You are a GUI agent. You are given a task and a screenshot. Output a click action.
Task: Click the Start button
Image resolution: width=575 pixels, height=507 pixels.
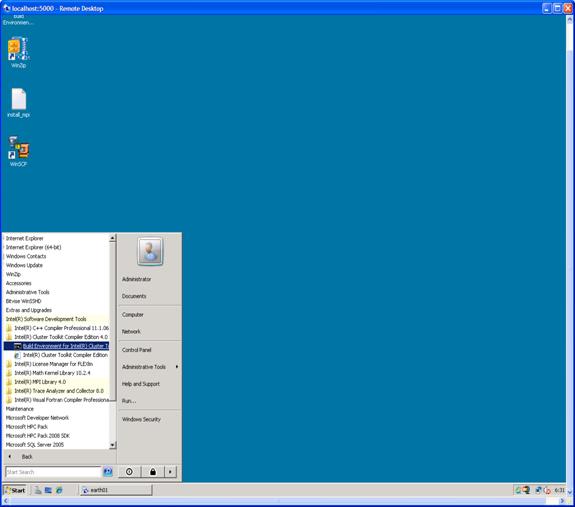[x=15, y=490]
